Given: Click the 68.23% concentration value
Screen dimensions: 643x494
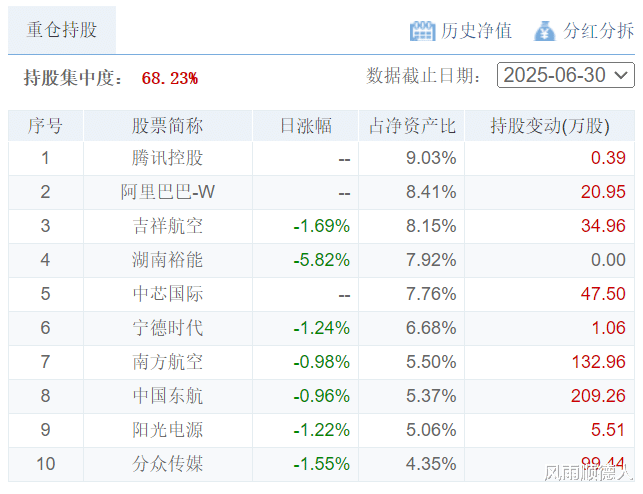Looking at the screenshot, I should (x=170, y=78).
